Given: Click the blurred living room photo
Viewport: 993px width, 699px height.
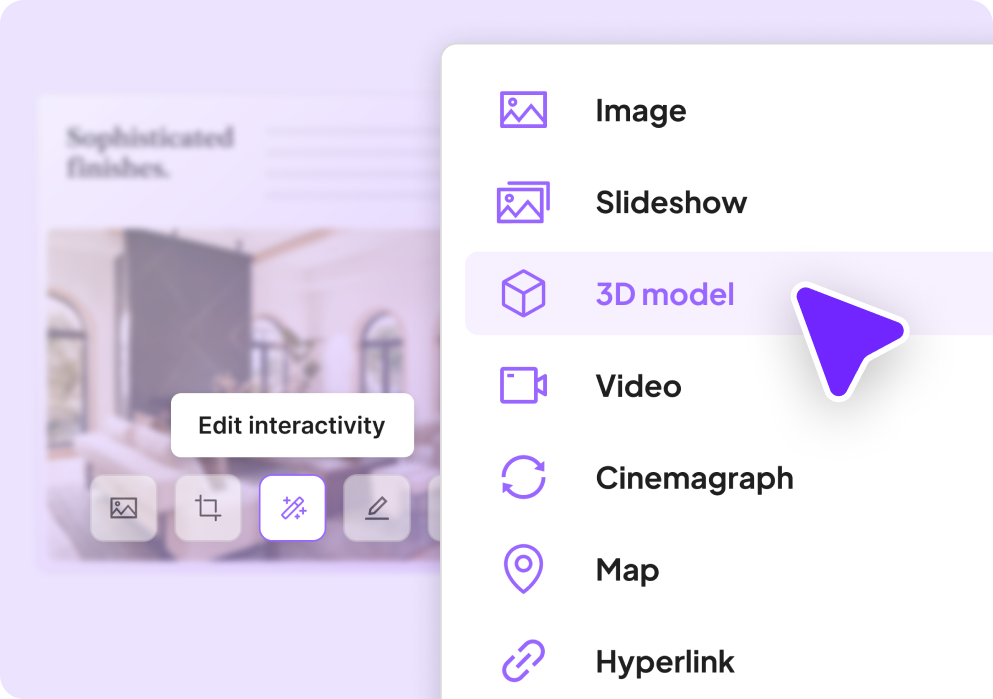Looking at the screenshot, I should [240, 320].
